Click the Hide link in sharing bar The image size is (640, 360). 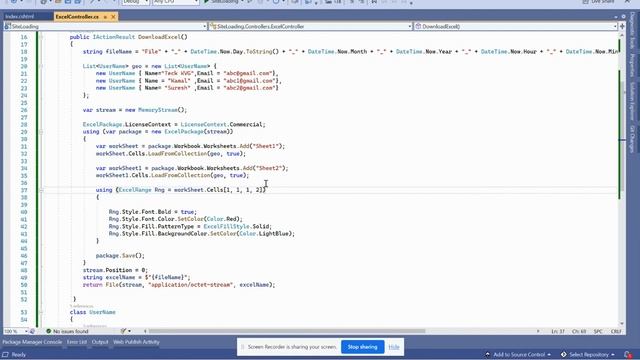point(394,347)
